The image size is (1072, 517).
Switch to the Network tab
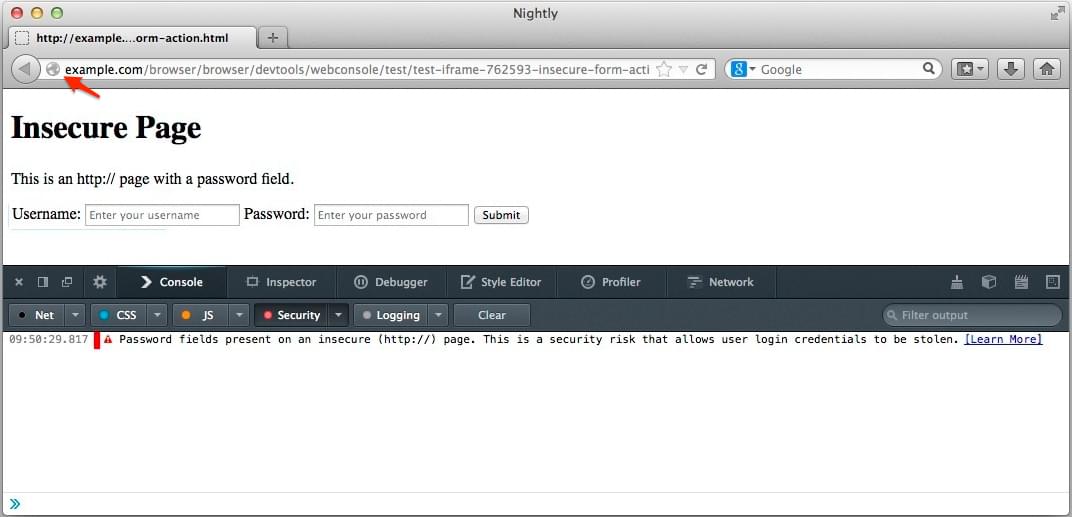[721, 282]
